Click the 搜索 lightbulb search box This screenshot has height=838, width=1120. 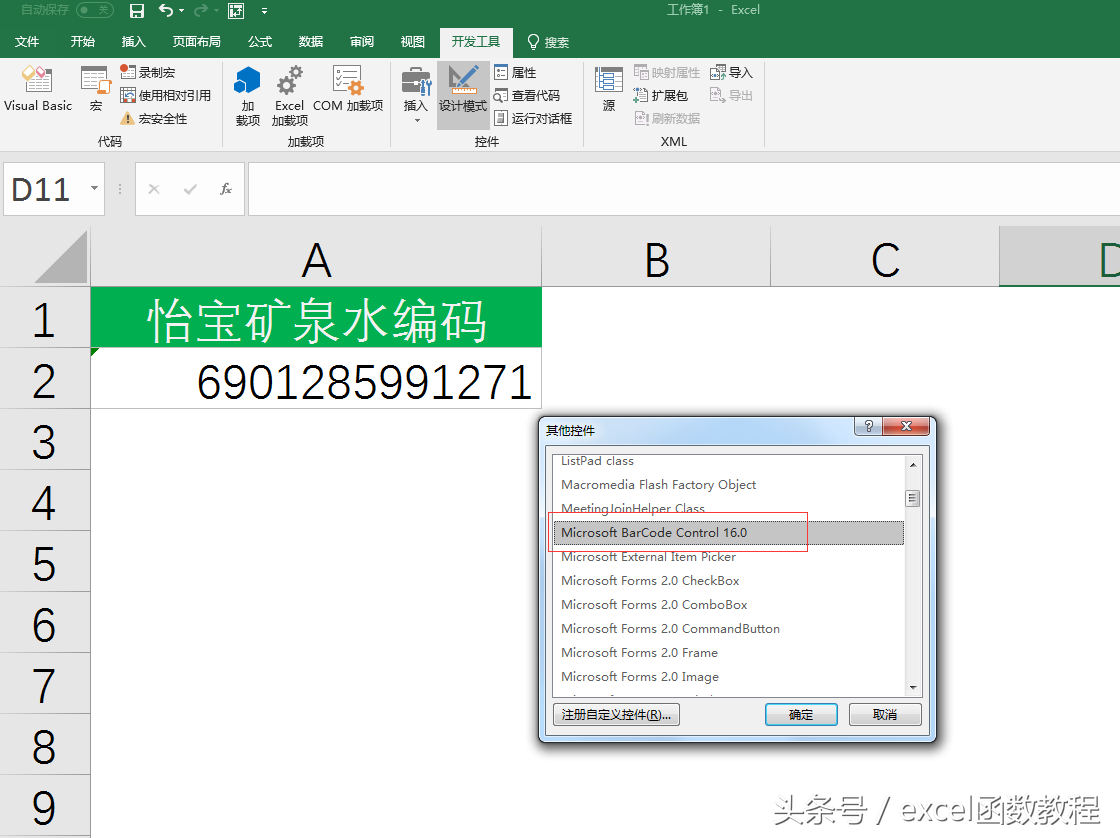click(548, 42)
